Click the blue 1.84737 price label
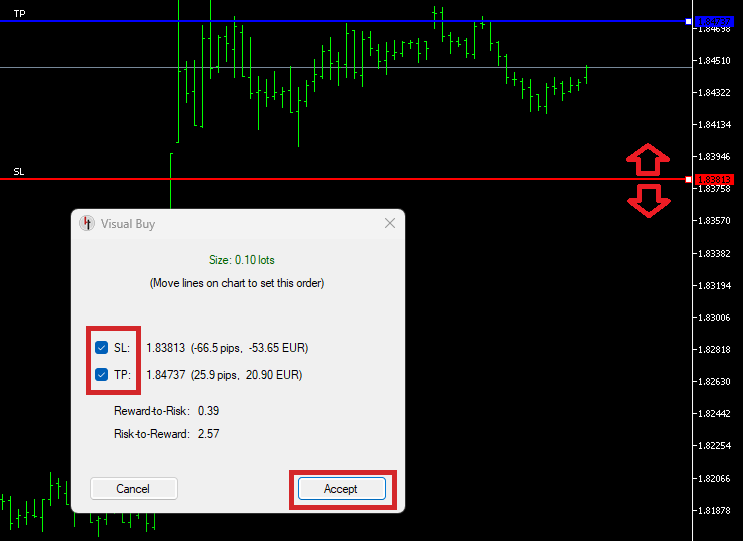 click(x=714, y=21)
